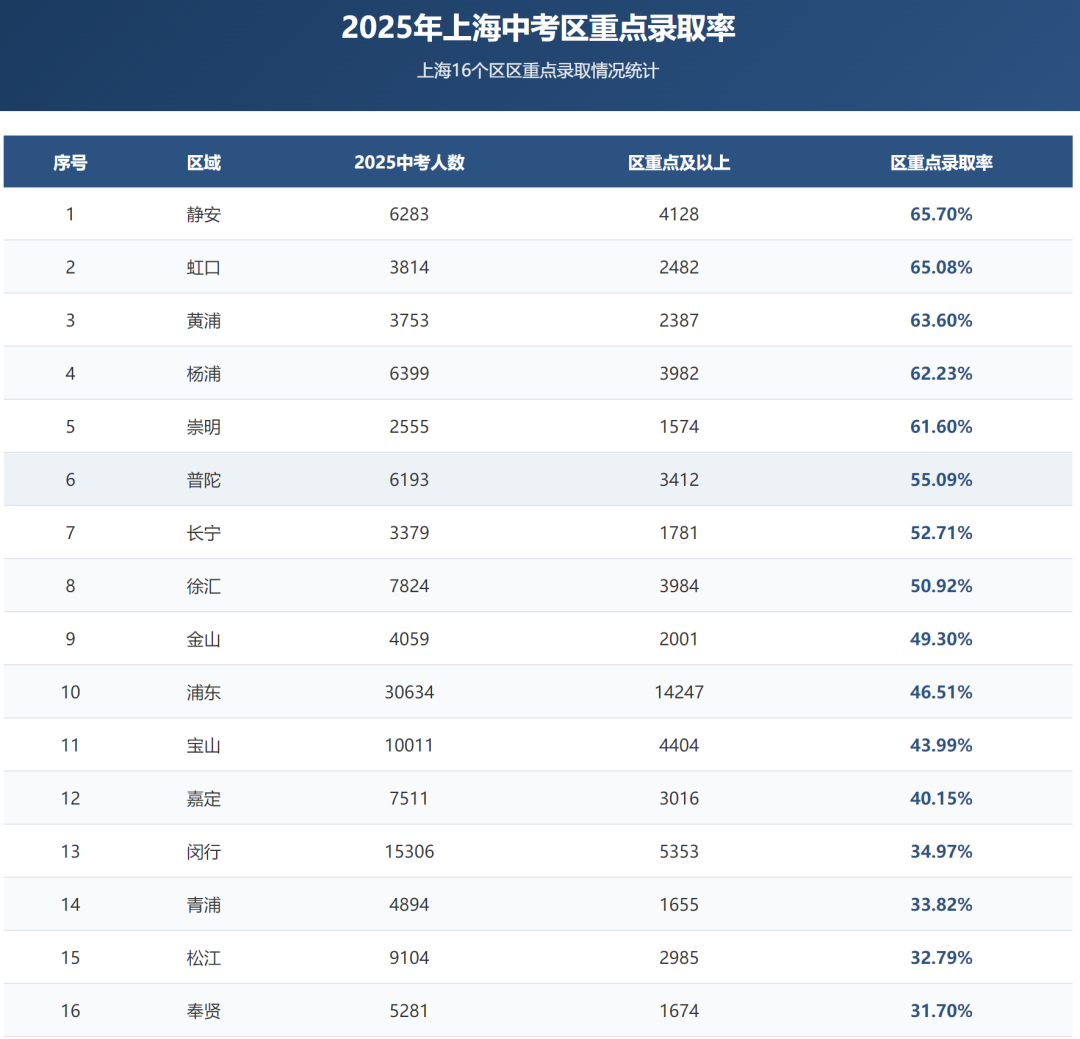
Task: Select 松江's admitted count 2985
Action: pyautogui.click(x=679, y=958)
